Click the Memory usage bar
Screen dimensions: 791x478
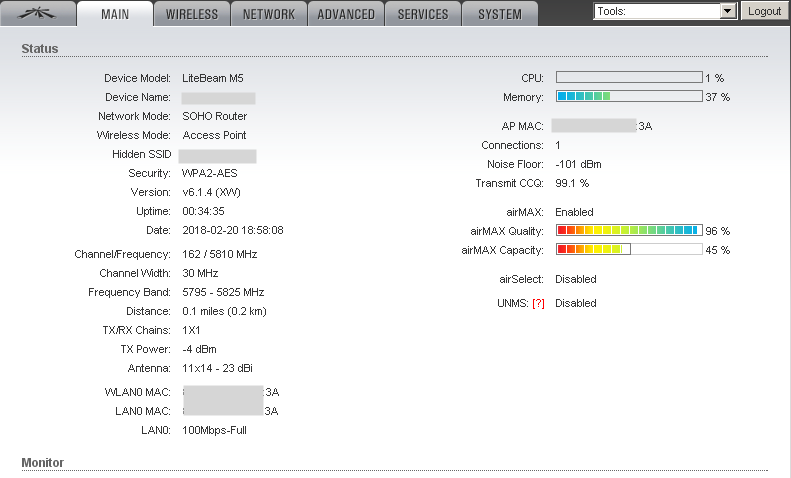coord(629,96)
